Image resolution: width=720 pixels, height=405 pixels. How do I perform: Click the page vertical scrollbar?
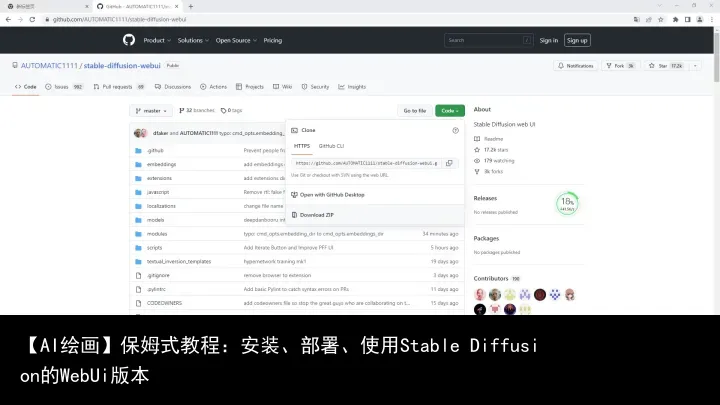coord(716,55)
